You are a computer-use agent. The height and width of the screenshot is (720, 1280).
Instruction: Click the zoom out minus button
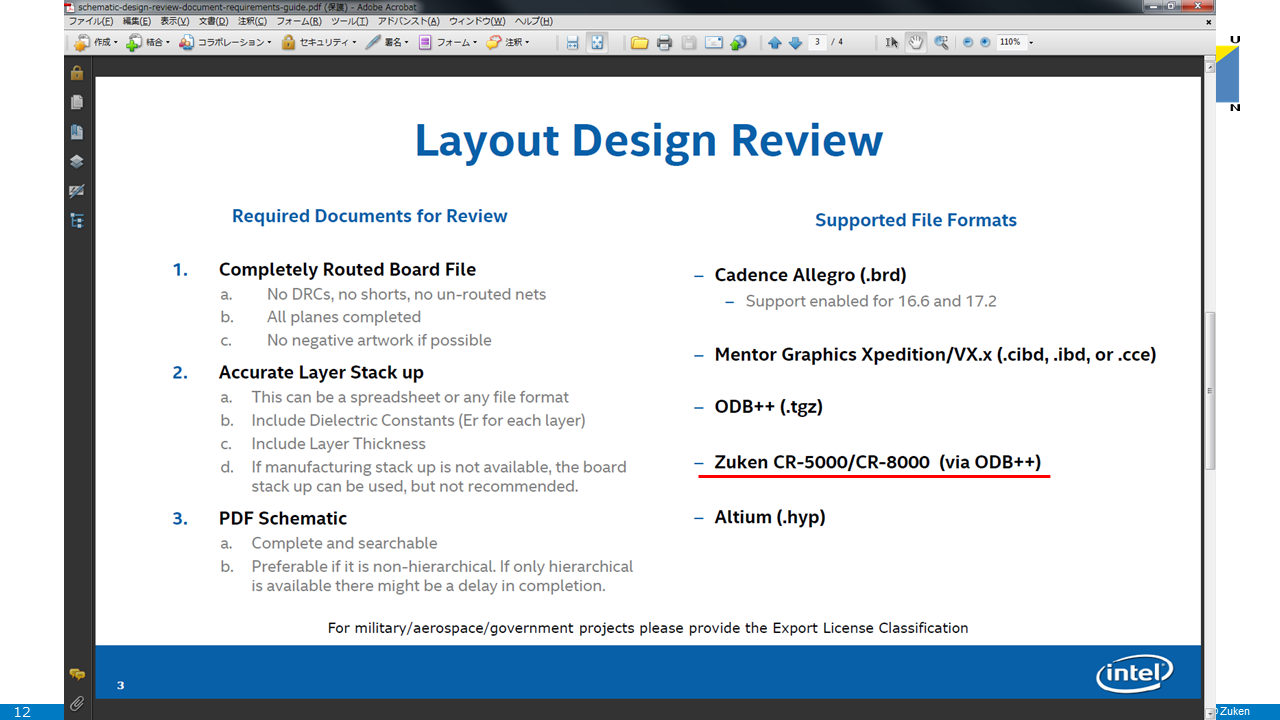tap(968, 43)
